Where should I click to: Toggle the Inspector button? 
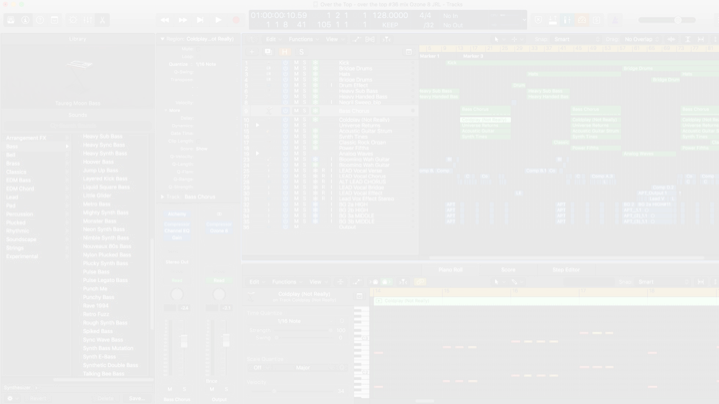[25, 20]
